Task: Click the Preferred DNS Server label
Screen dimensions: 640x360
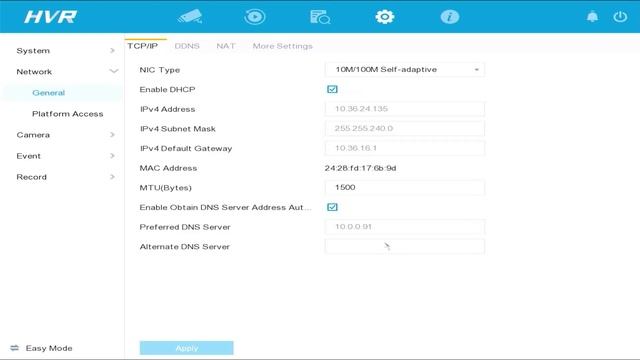Action: tap(185, 227)
